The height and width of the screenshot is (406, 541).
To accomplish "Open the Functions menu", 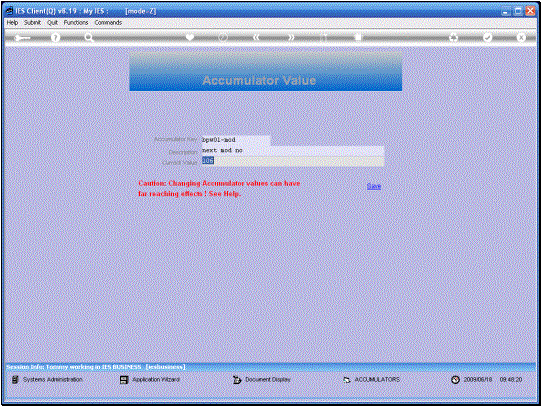I will pyautogui.click(x=76, y=22).
